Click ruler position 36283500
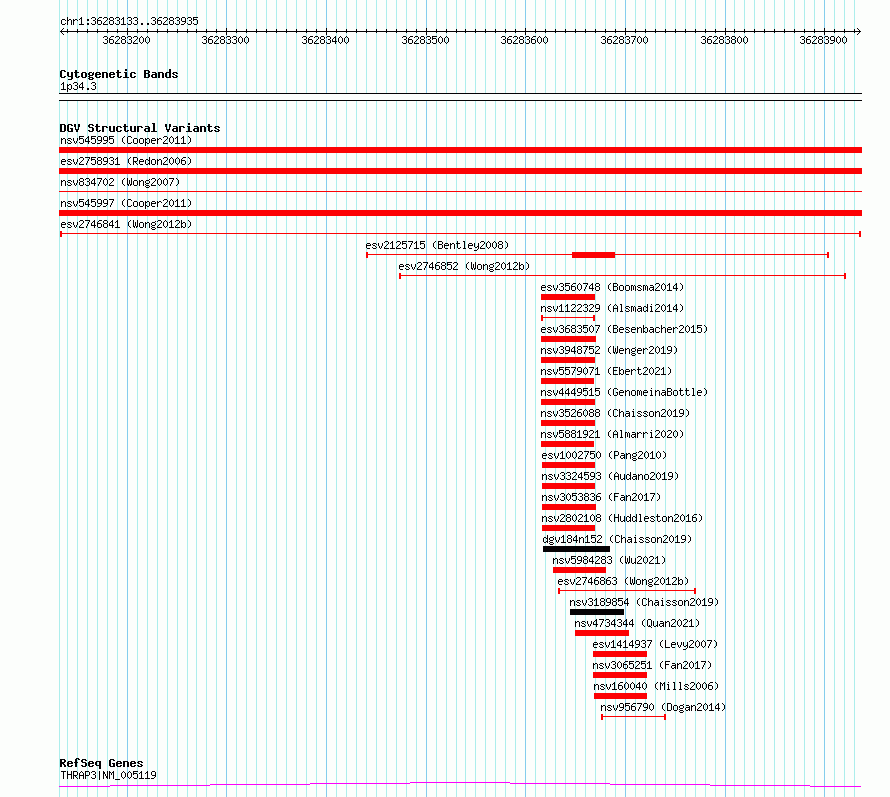 click(x=425, y=40)
